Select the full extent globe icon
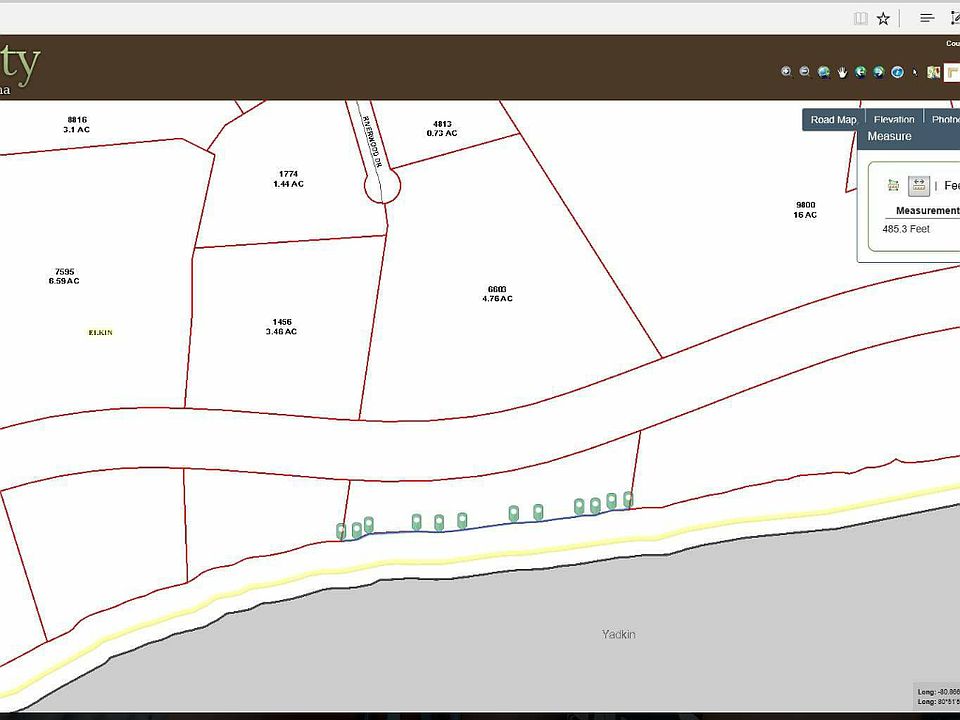This screenshot has height=720, width=960. tap(823, 72)
